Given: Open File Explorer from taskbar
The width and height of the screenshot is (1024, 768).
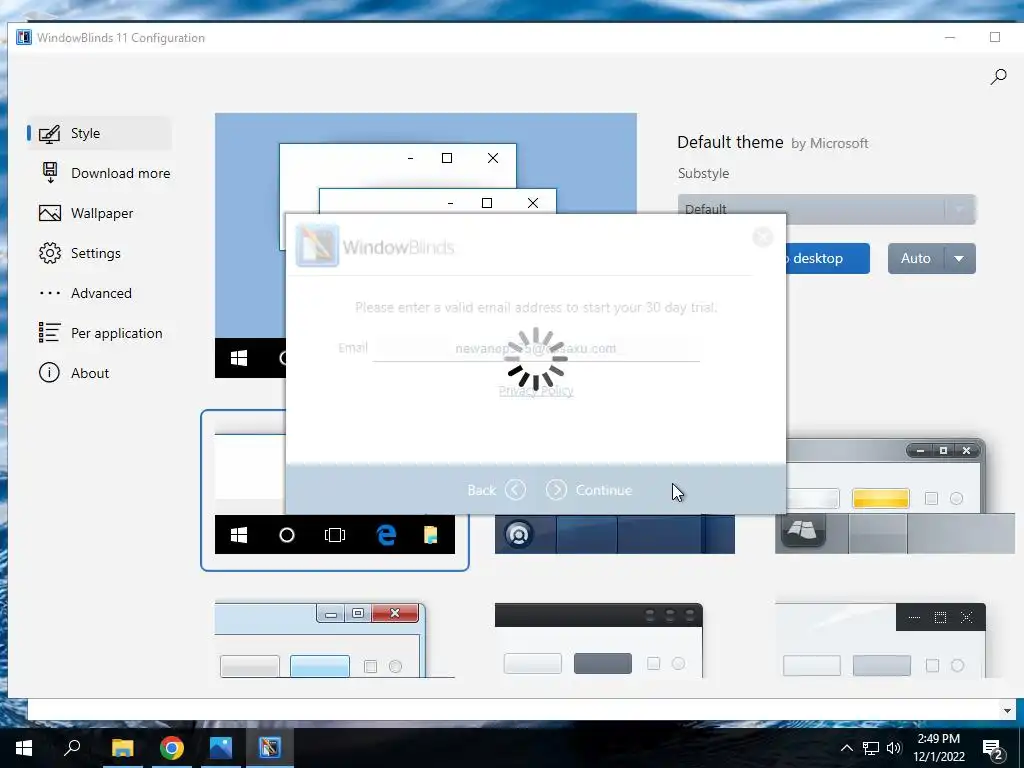Looking at the screenshot, I should pyautogui.click(x=122, y=748).
